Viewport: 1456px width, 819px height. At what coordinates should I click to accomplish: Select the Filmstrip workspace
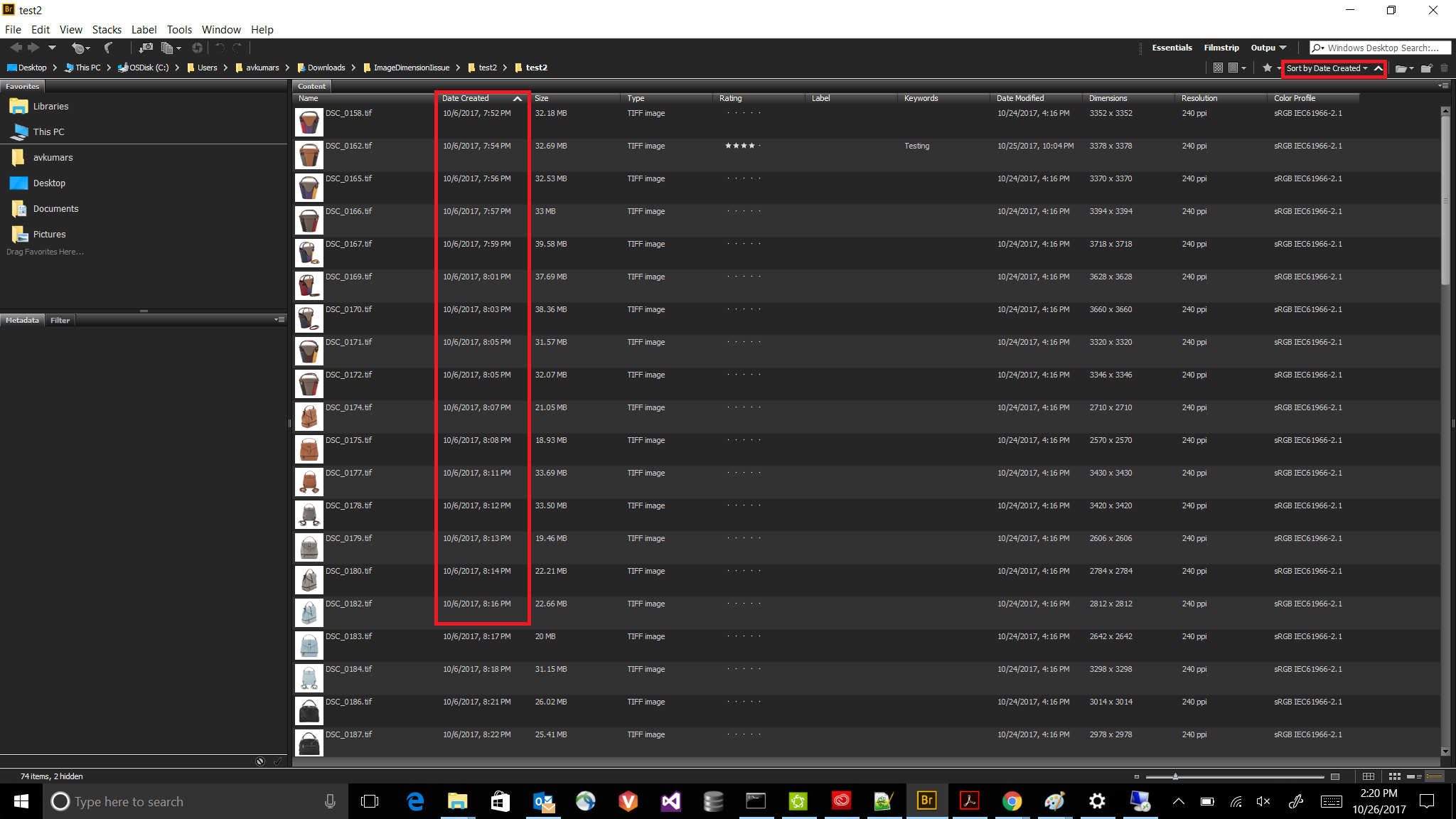[1221, 48]
